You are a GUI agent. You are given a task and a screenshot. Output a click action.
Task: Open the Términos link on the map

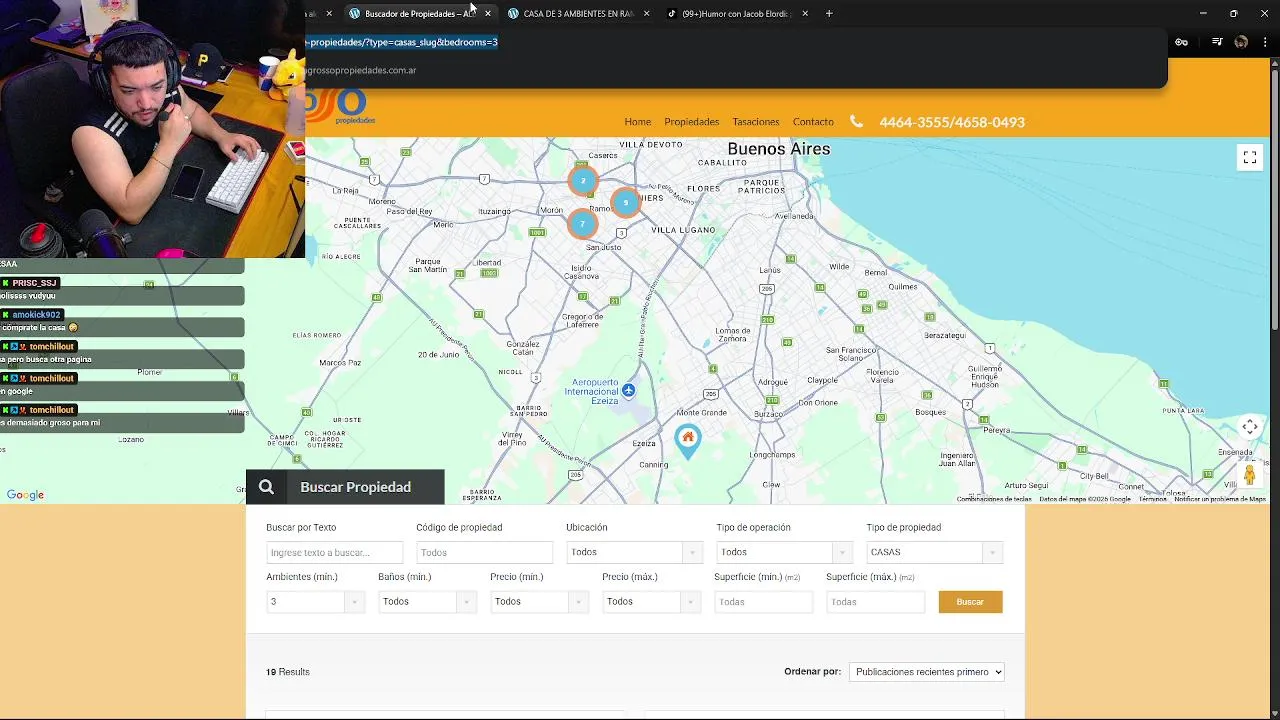point(1152,499)
